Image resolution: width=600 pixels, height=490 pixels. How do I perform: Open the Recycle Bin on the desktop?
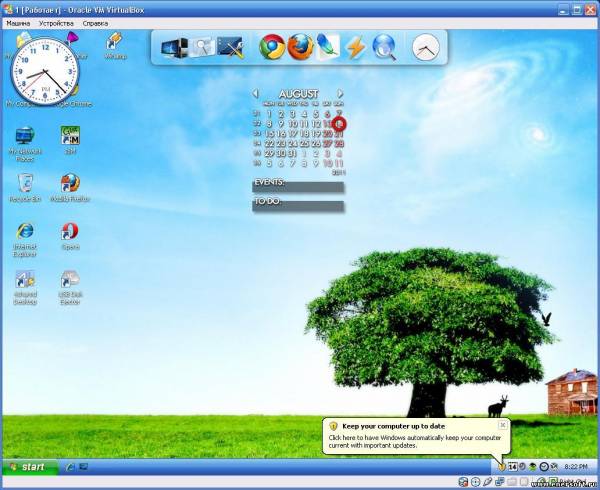tap(25, 187)
